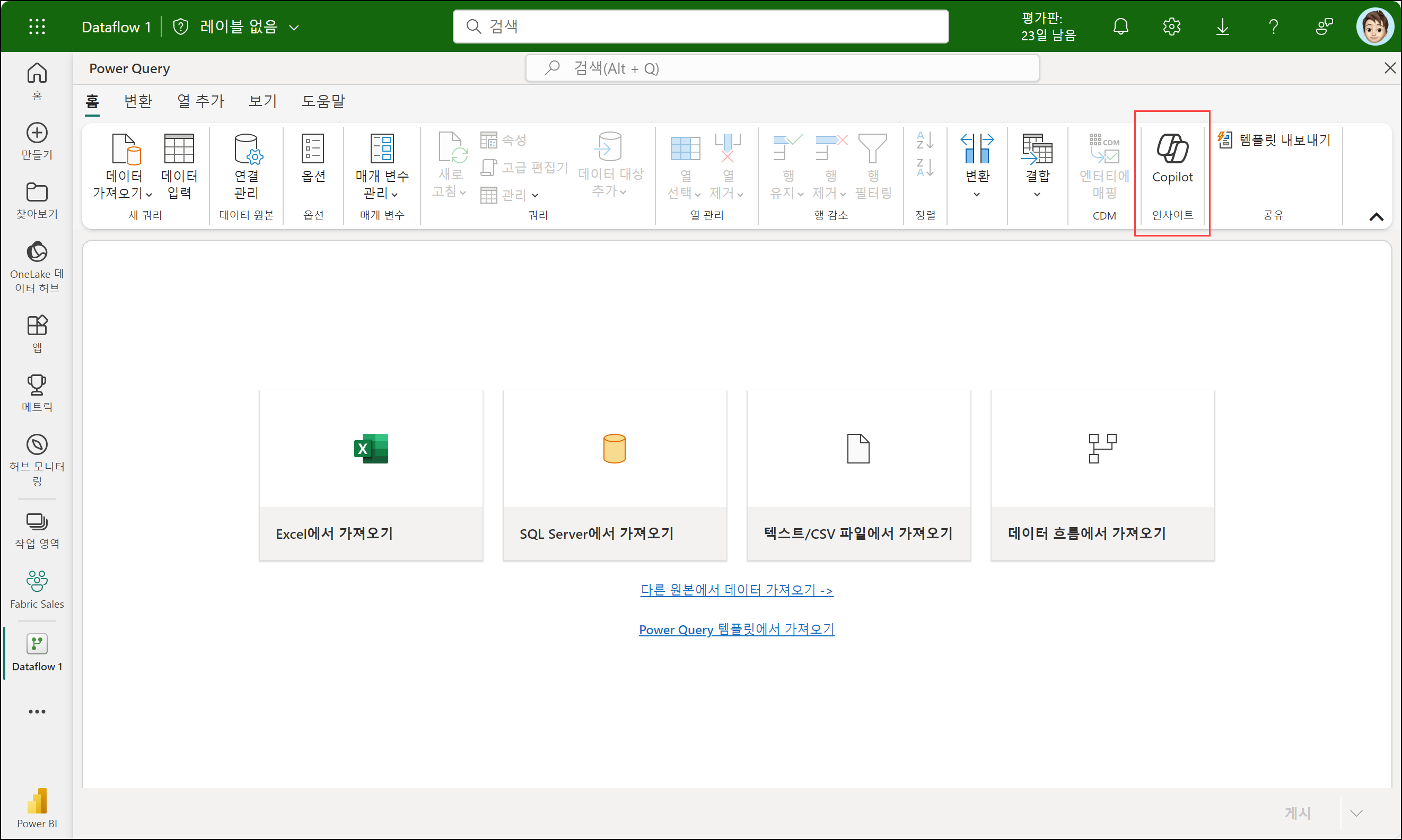Click Power Query 템플릿에서 가져오기 link
The image size is (1402, 840).
coord(736,629)
